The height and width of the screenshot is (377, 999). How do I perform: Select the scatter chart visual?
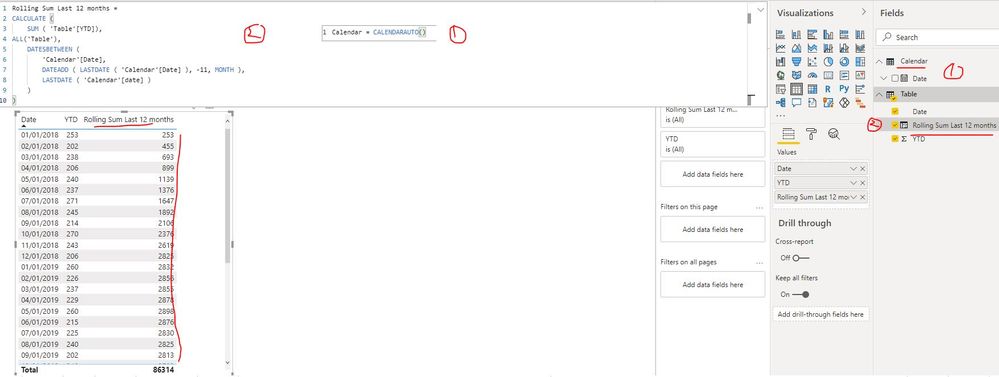(812, 62)
